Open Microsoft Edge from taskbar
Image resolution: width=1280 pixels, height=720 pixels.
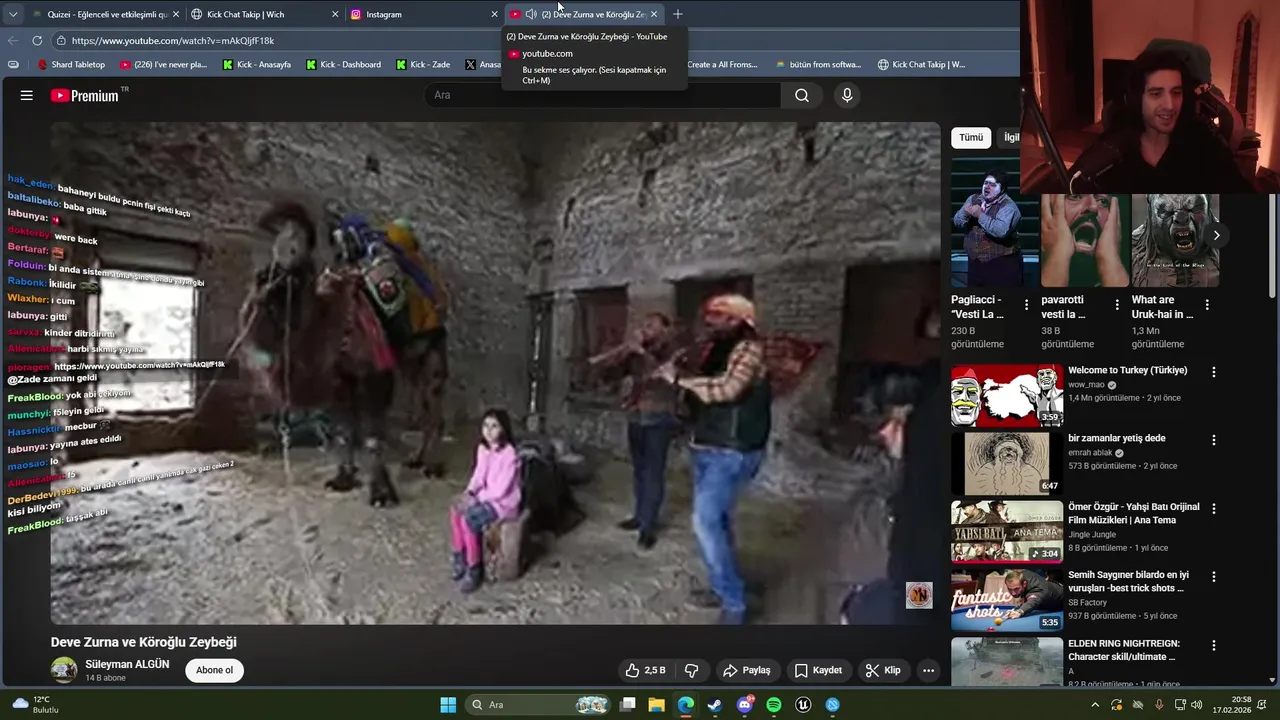(x=686, y=705)
